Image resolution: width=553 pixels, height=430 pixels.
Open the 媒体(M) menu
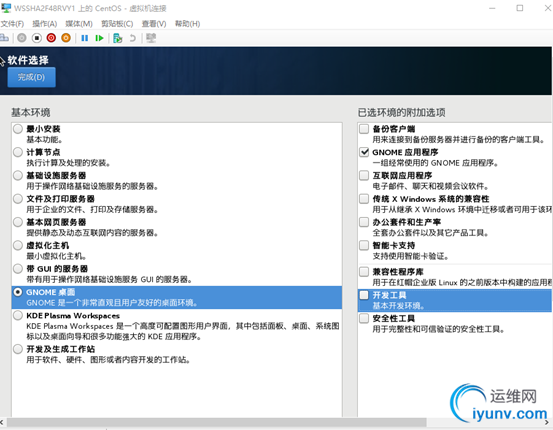[79, 24]
